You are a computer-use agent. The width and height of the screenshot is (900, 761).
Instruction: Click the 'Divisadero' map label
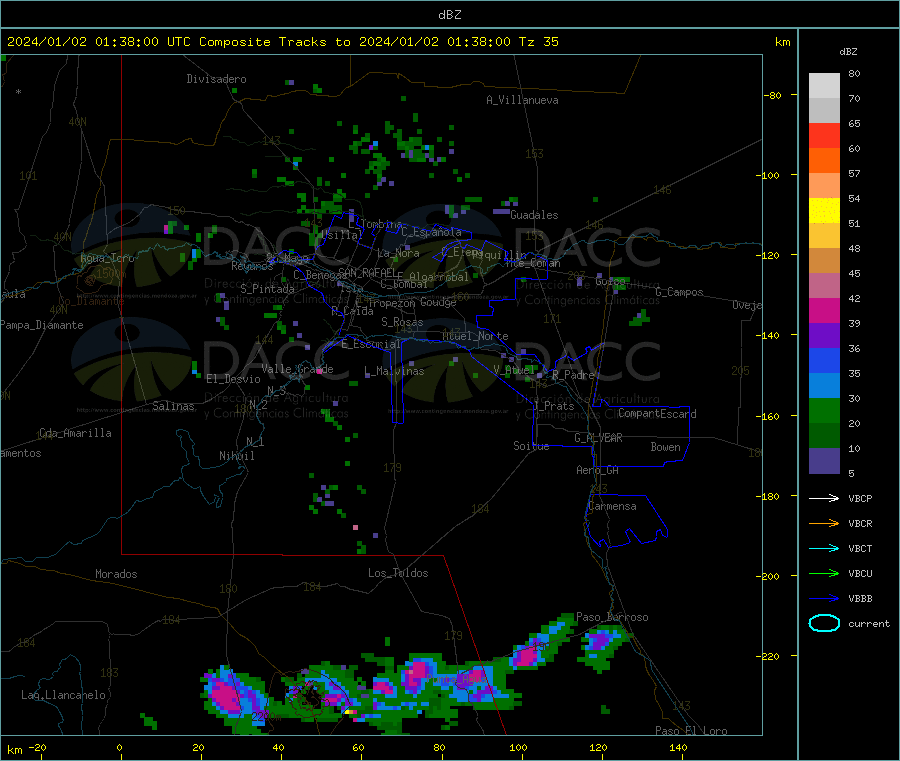216,79
